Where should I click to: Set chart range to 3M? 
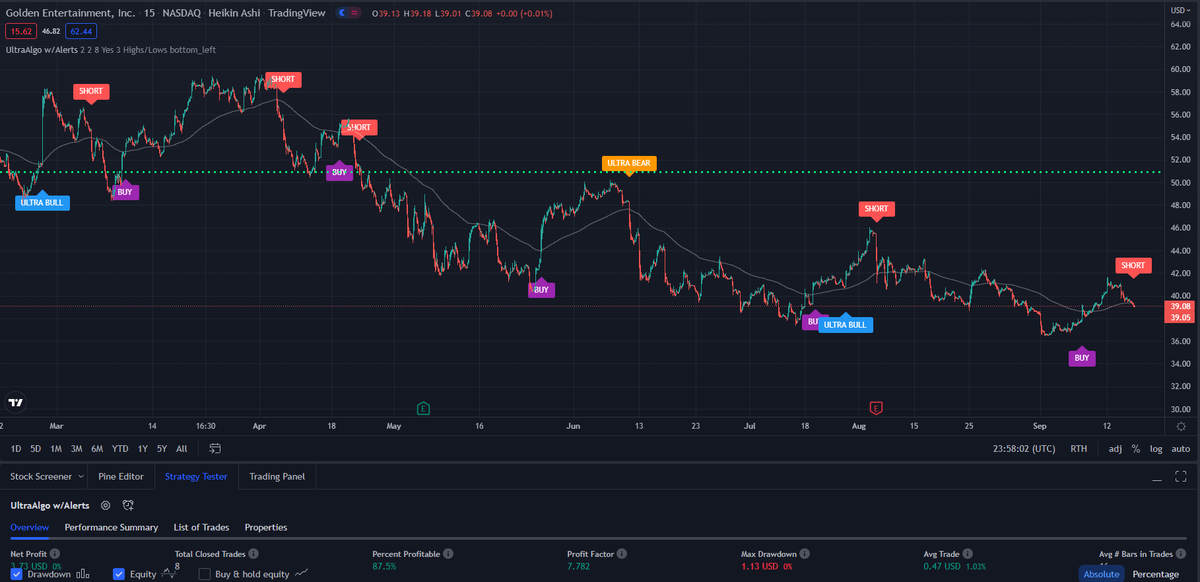tap(76, 448)
